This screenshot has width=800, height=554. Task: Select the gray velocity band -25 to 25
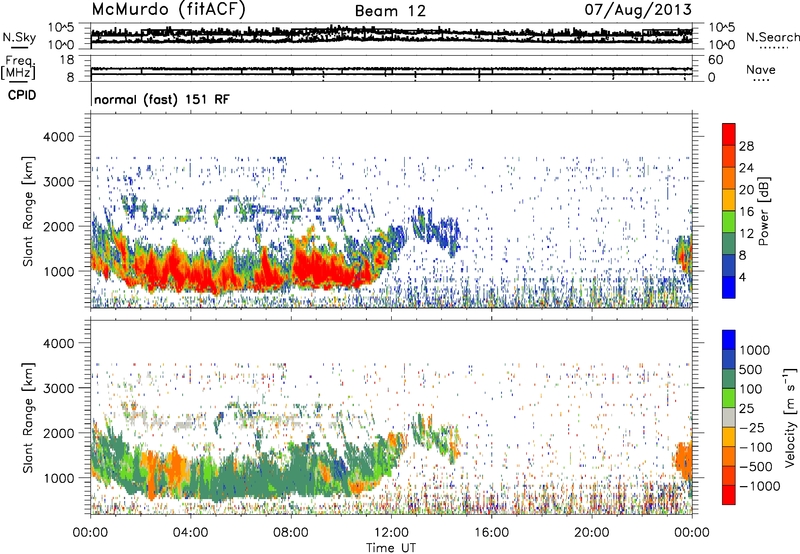(729, 417)
